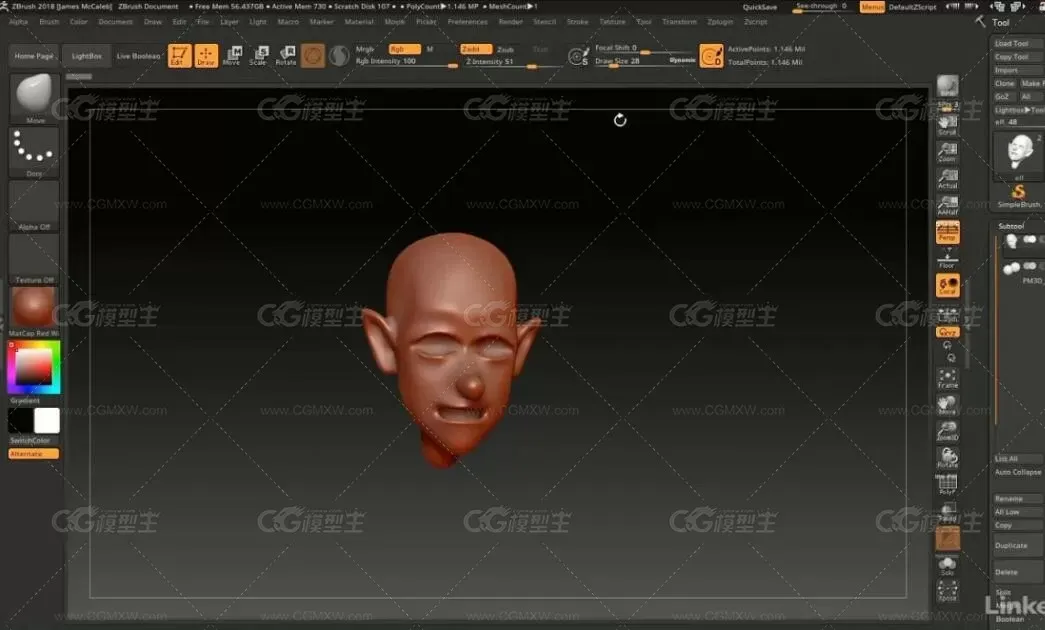The height and width of the screenshot is (630, 1045).
Task: Open the Color menu
Action: (x=79, y=22)
